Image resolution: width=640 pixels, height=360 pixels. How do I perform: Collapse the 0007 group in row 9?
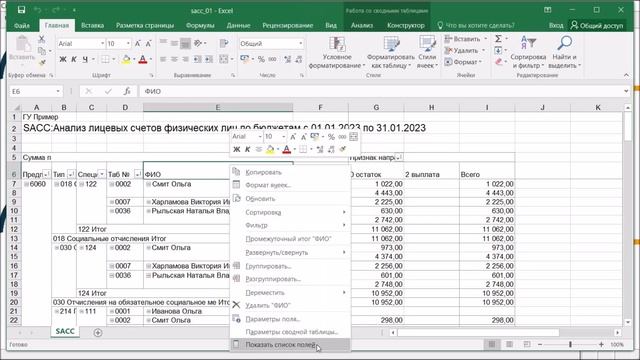pyautogui.click(x=111, y=202)
